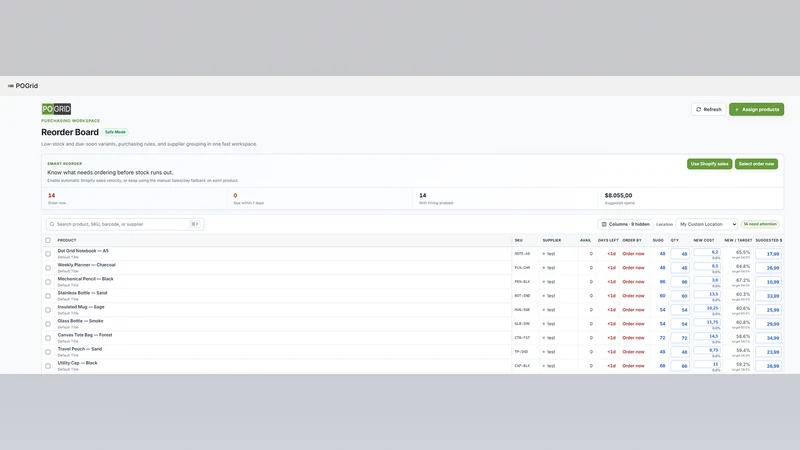Edit new cost 6,2 for Dot Grid Notebook
Viewport: 800px width, 450px height.
707,252
